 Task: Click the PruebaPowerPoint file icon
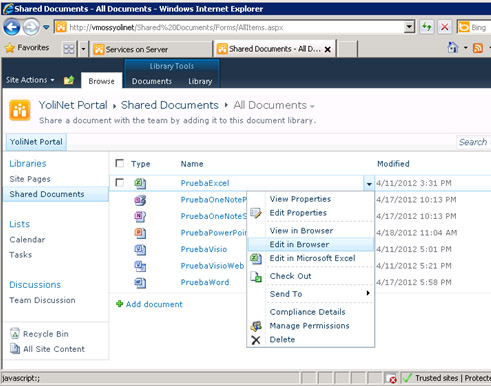(140, 233)
